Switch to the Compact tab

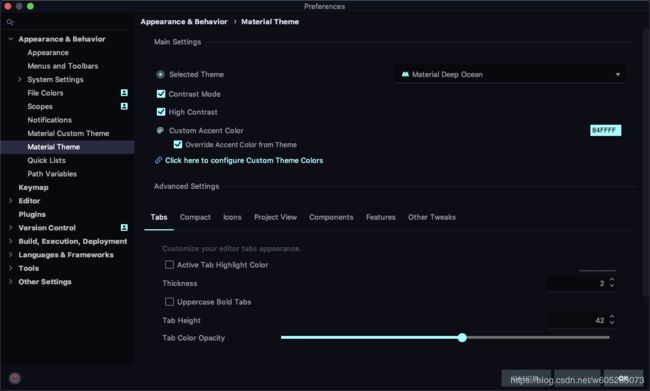(195, 217)
